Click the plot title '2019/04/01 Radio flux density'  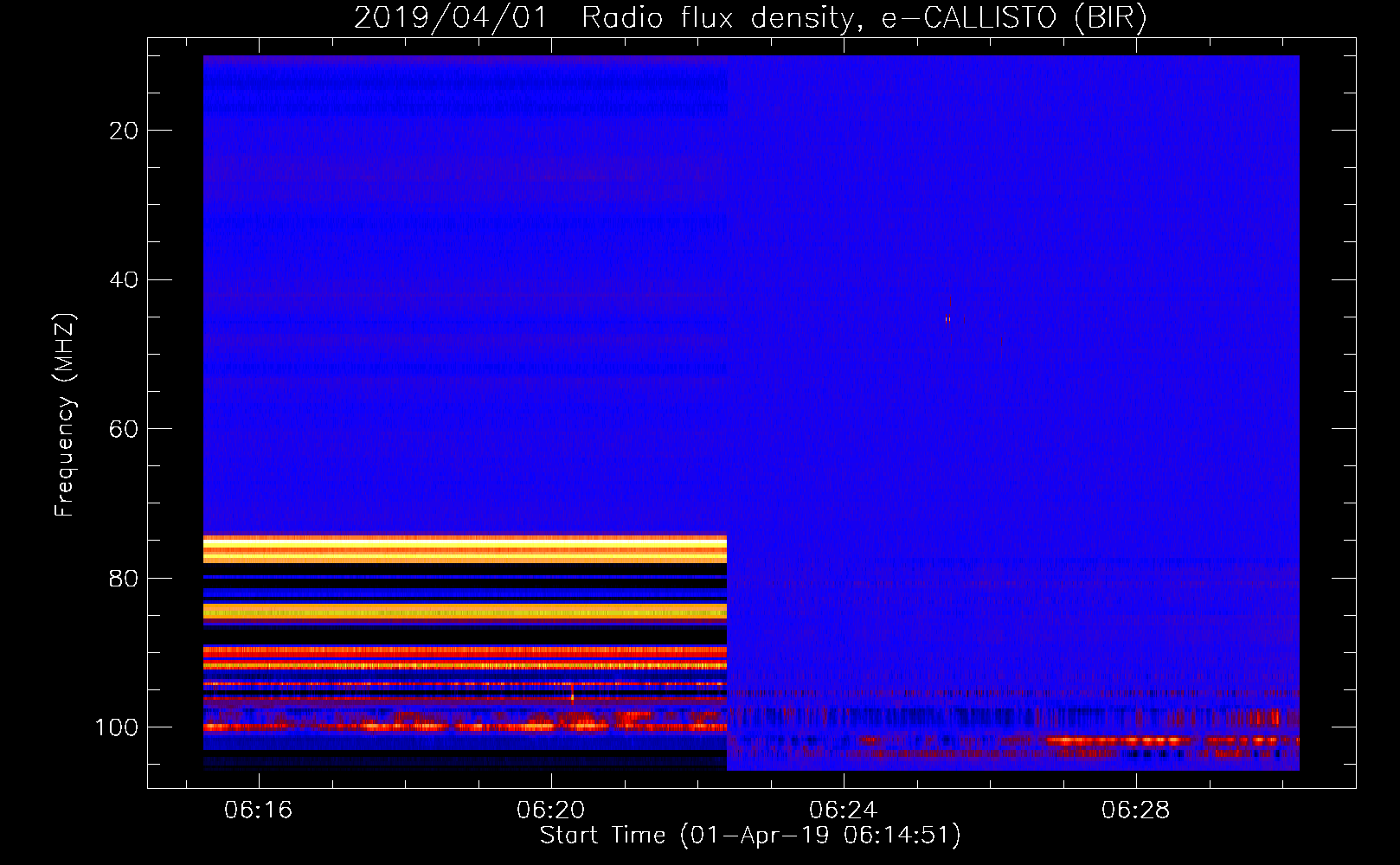coord(750,17)
